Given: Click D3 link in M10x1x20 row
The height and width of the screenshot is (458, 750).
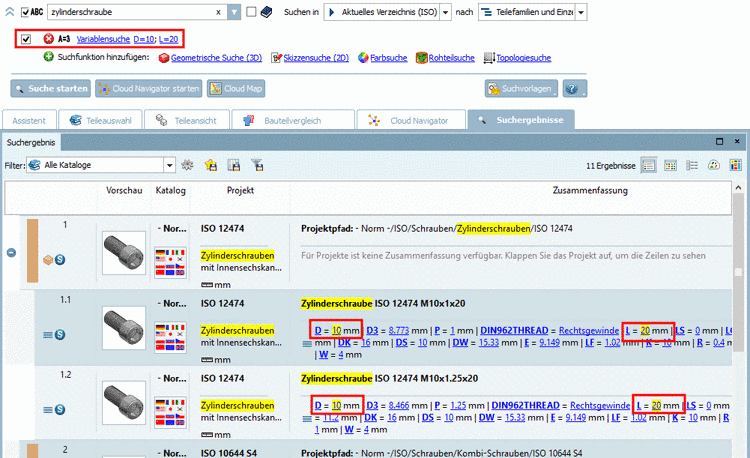Looking at the screenshot, I should [x=372, y=330].
